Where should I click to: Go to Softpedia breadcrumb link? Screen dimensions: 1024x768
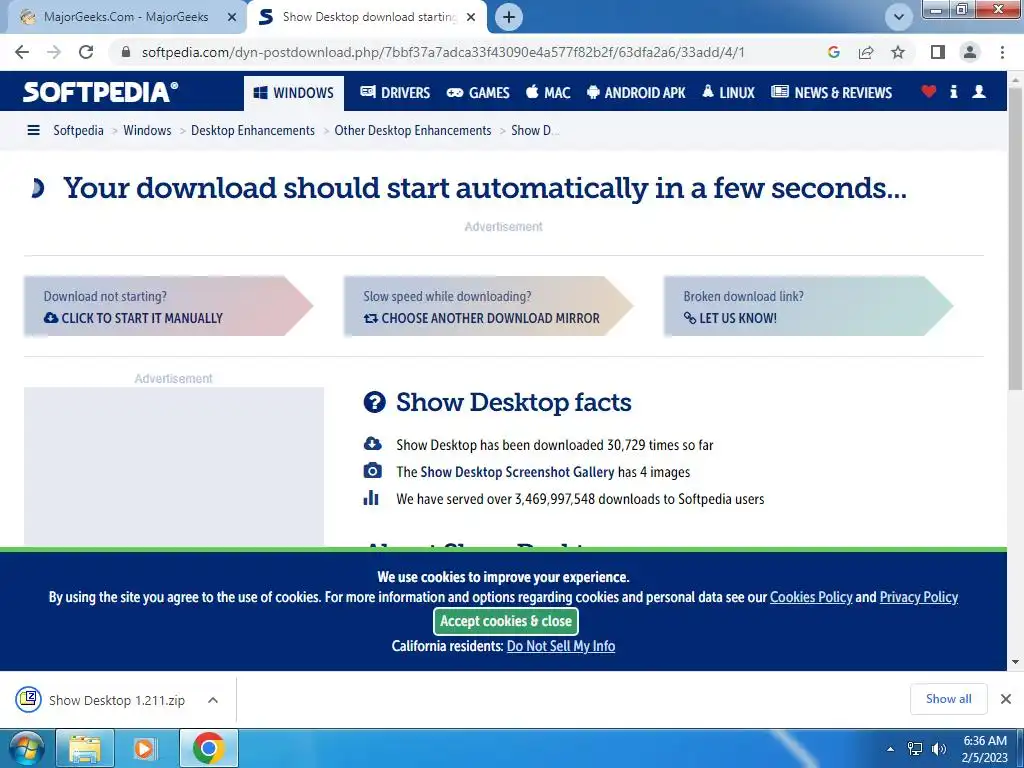point(78,130)
